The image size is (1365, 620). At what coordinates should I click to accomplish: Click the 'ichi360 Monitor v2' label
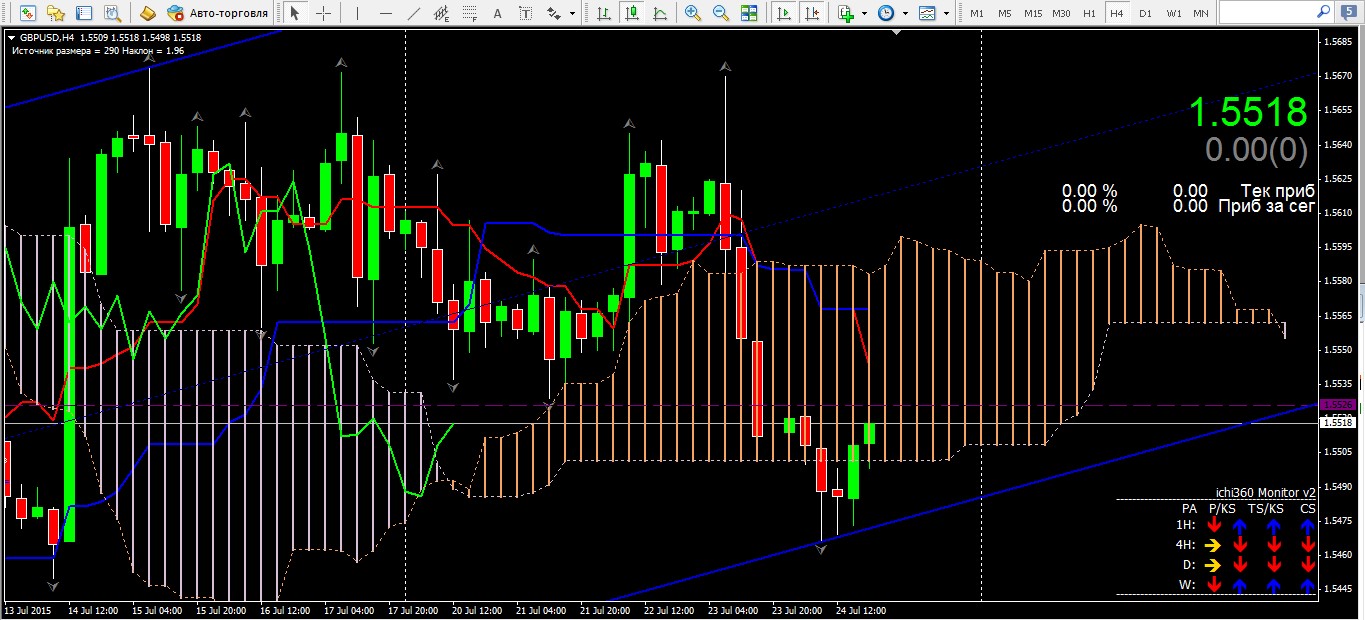coord(1265,493)
